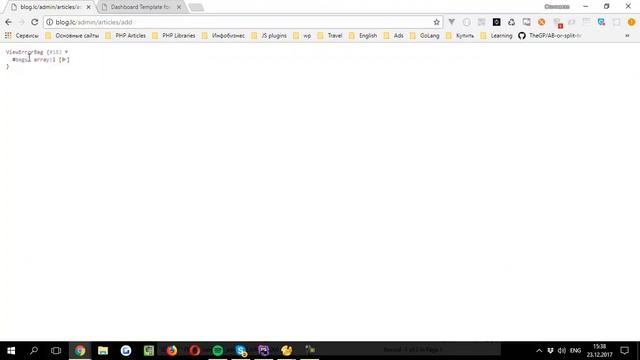The image size is (640, 360).
Task: Show hidden bookmarks via double chevron
Action: point(627,36)
